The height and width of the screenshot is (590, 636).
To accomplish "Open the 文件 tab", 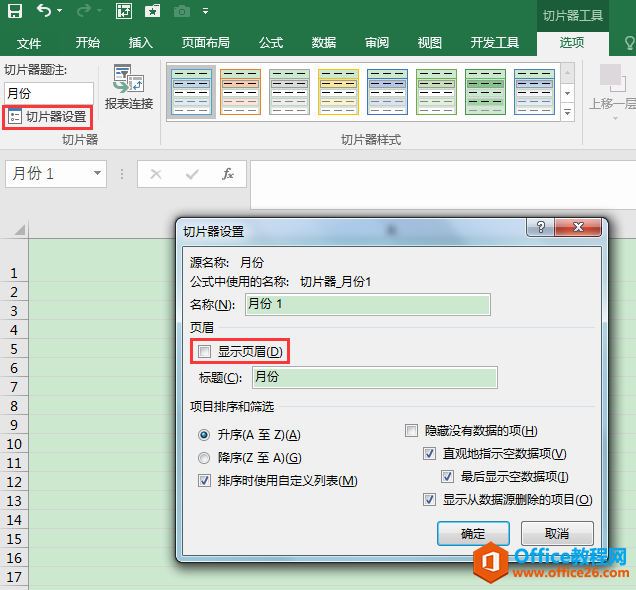I will coord(29,43).
